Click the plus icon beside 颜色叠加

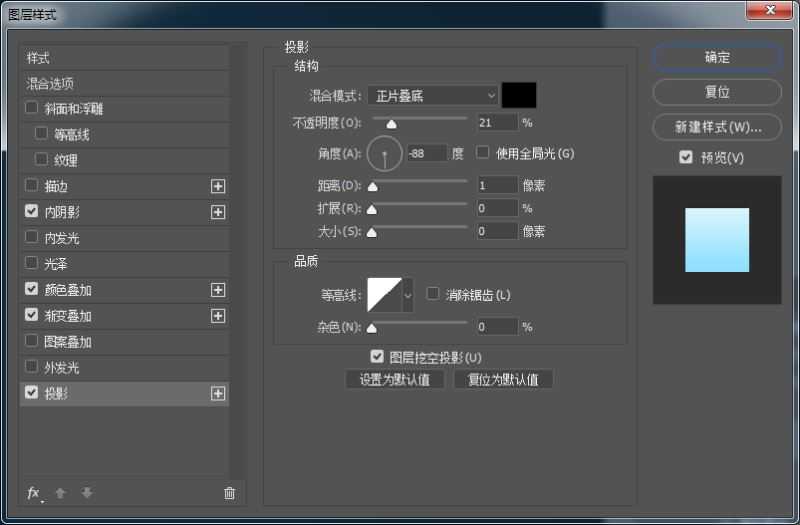tap(218, 290)
